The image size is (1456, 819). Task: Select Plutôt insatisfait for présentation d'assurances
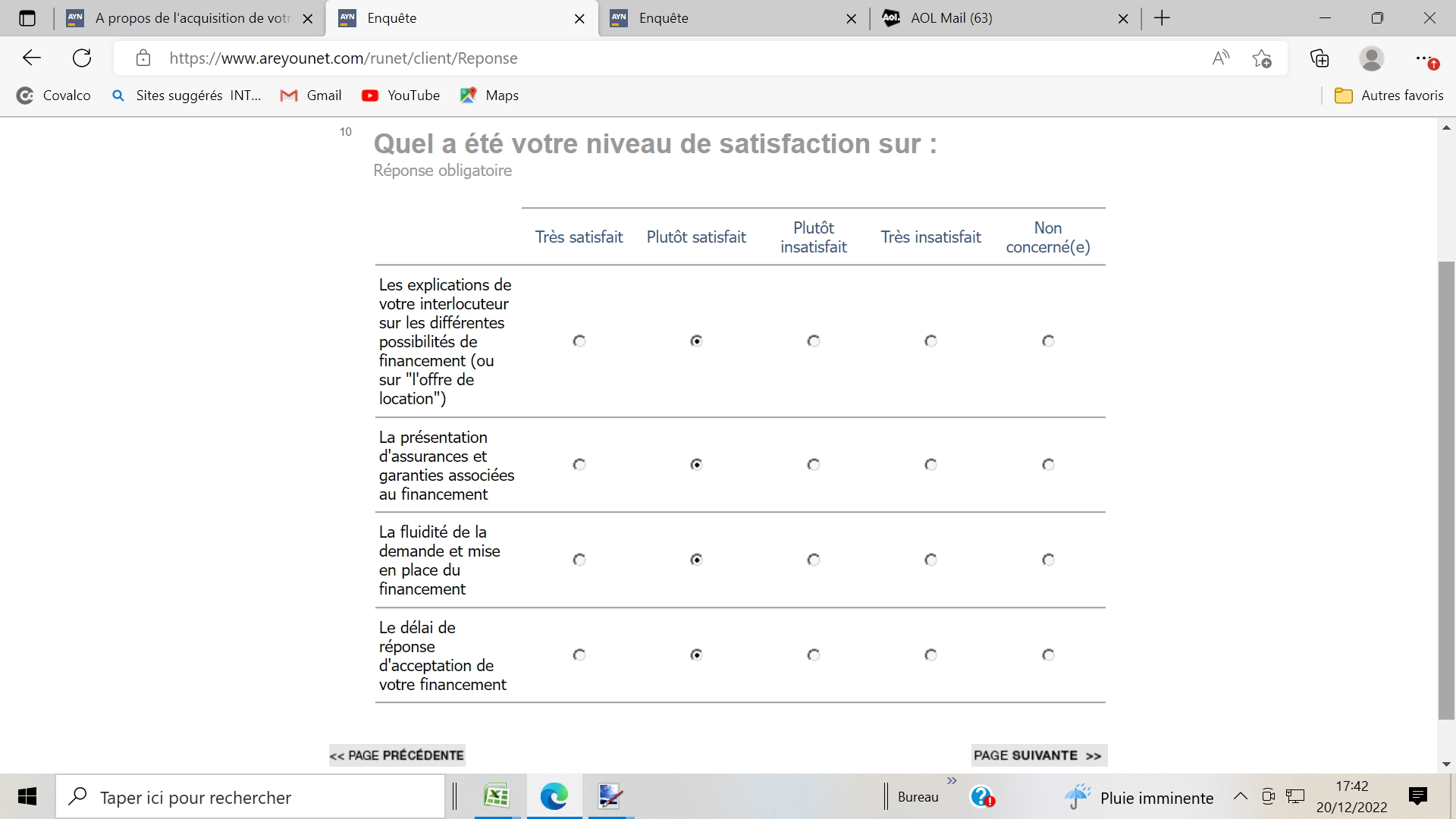814,464
